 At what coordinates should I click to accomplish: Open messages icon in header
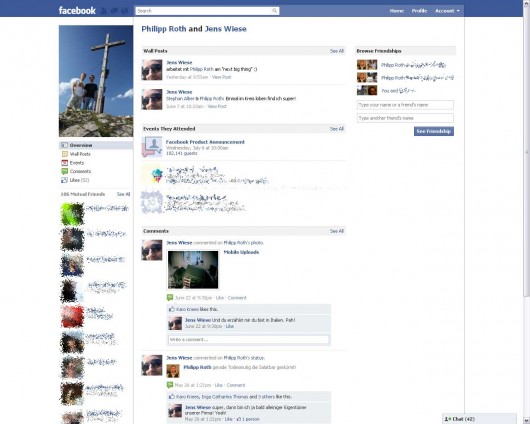[114, 11]
